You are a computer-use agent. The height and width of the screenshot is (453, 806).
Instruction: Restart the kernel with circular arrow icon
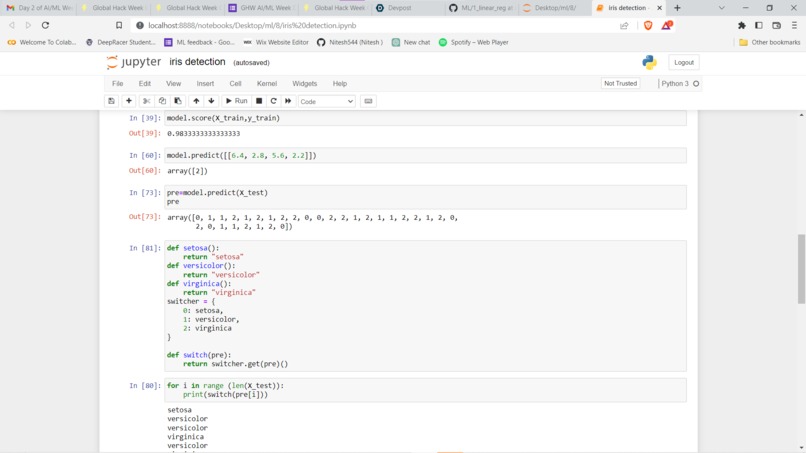(273, 101)
